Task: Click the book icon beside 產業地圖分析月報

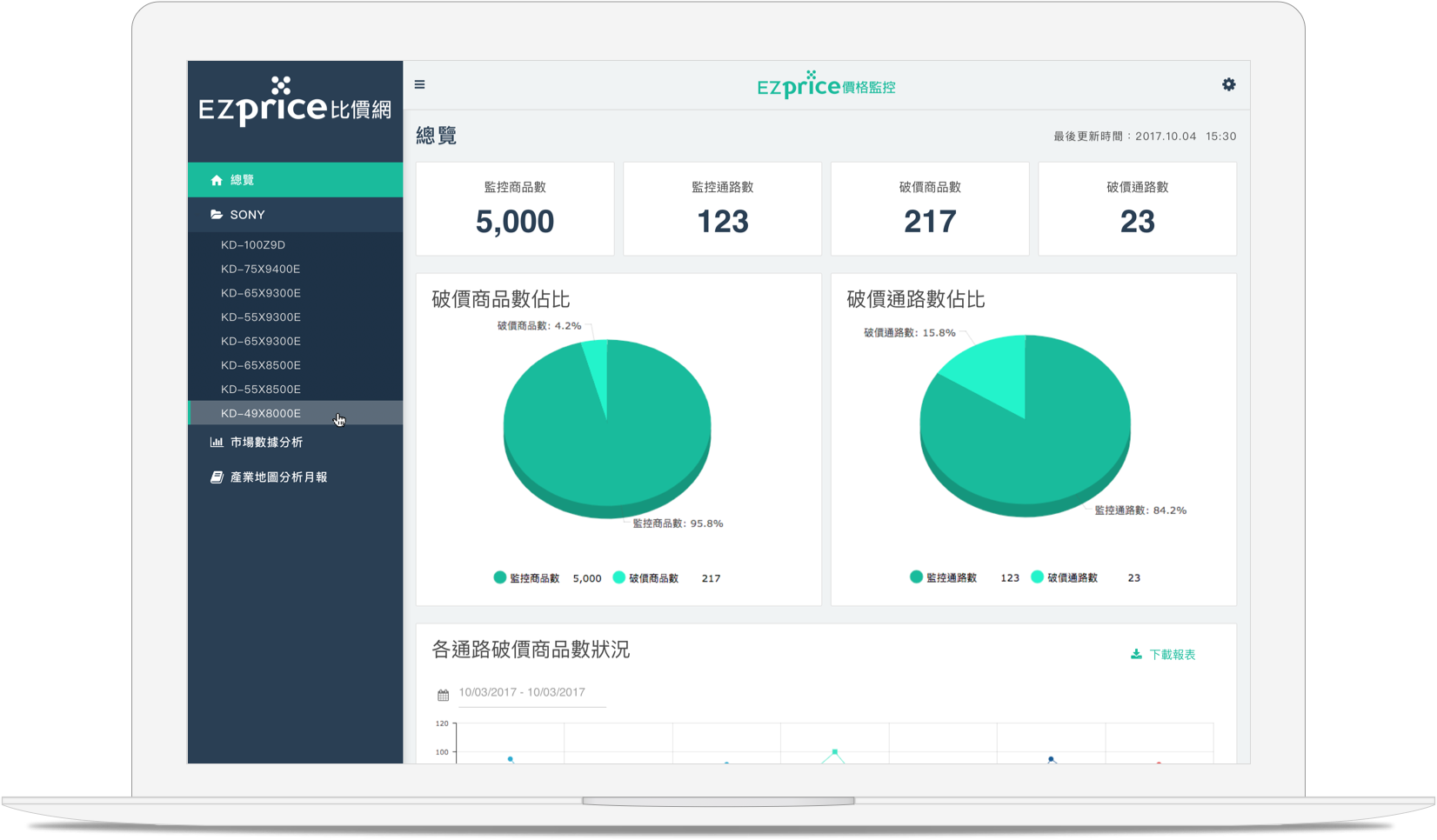Action: tap(217, 477)
